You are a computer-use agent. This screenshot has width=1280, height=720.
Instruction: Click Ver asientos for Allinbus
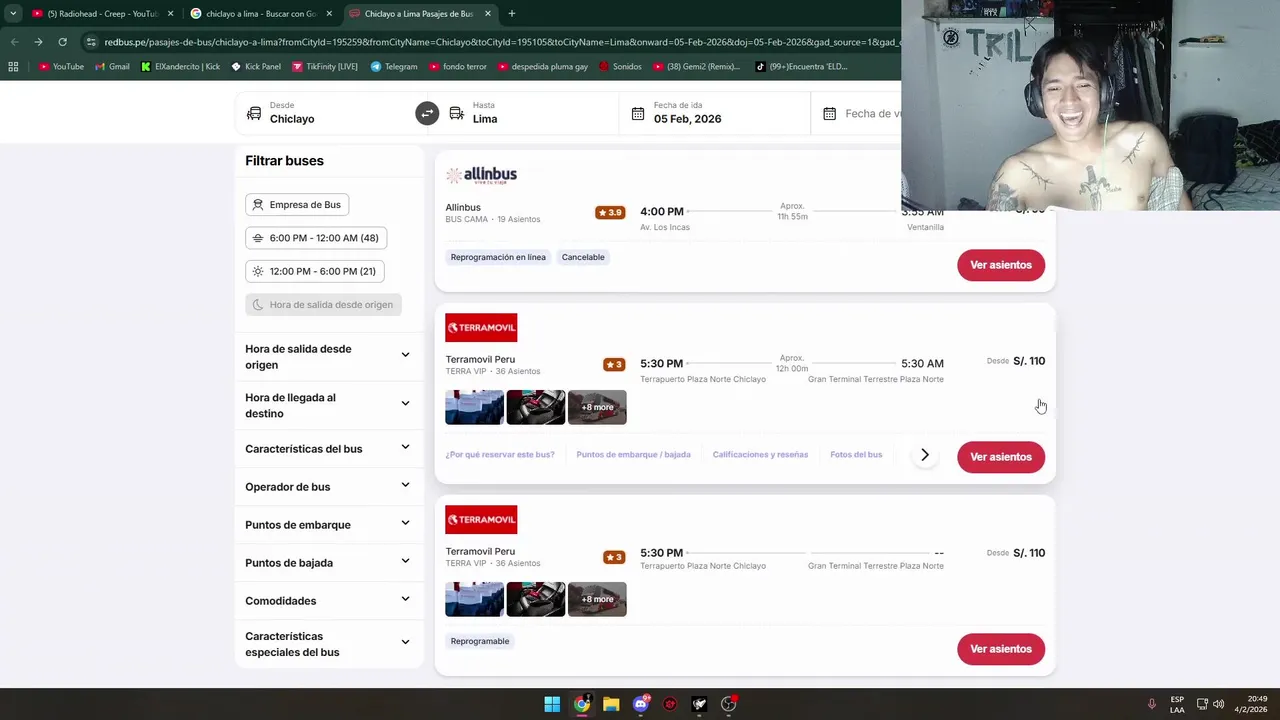coord(1001,265)
